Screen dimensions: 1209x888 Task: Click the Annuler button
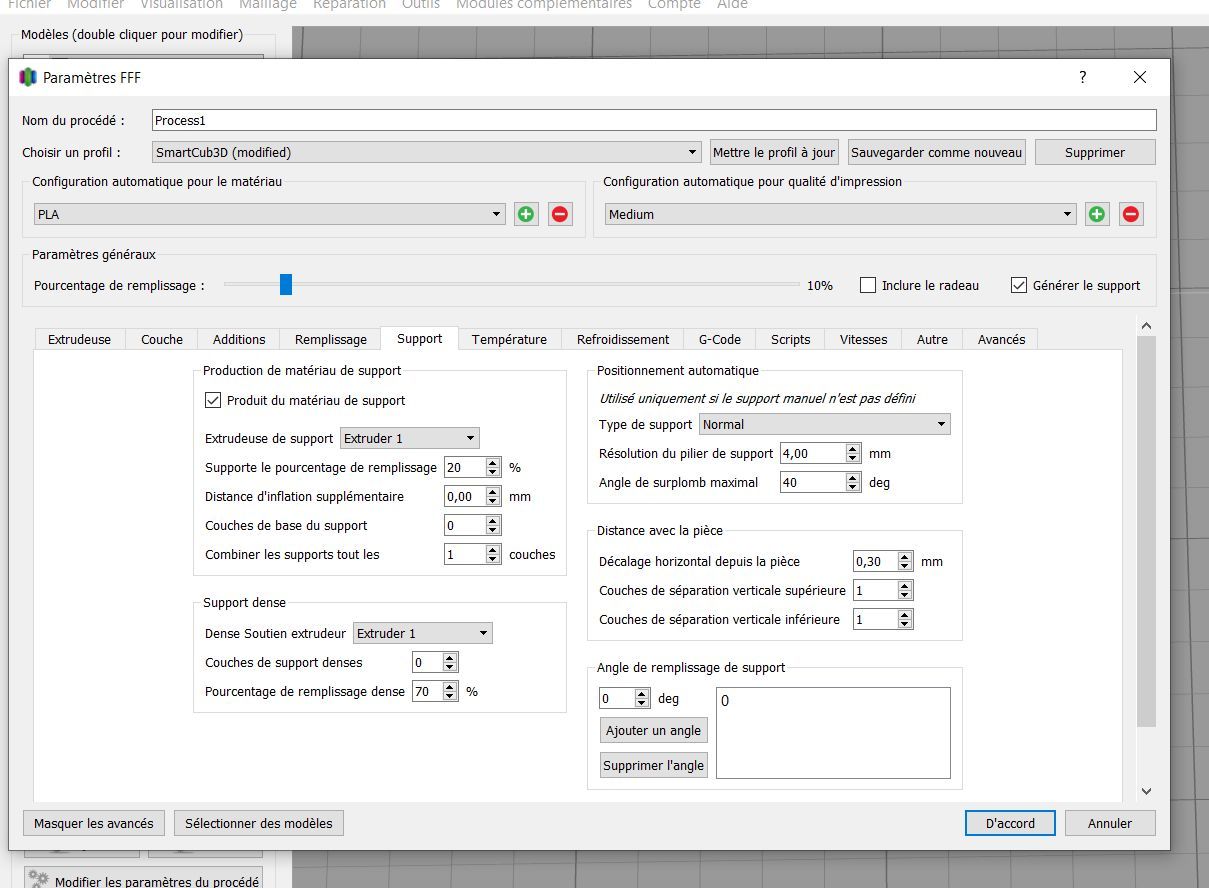1110,823
